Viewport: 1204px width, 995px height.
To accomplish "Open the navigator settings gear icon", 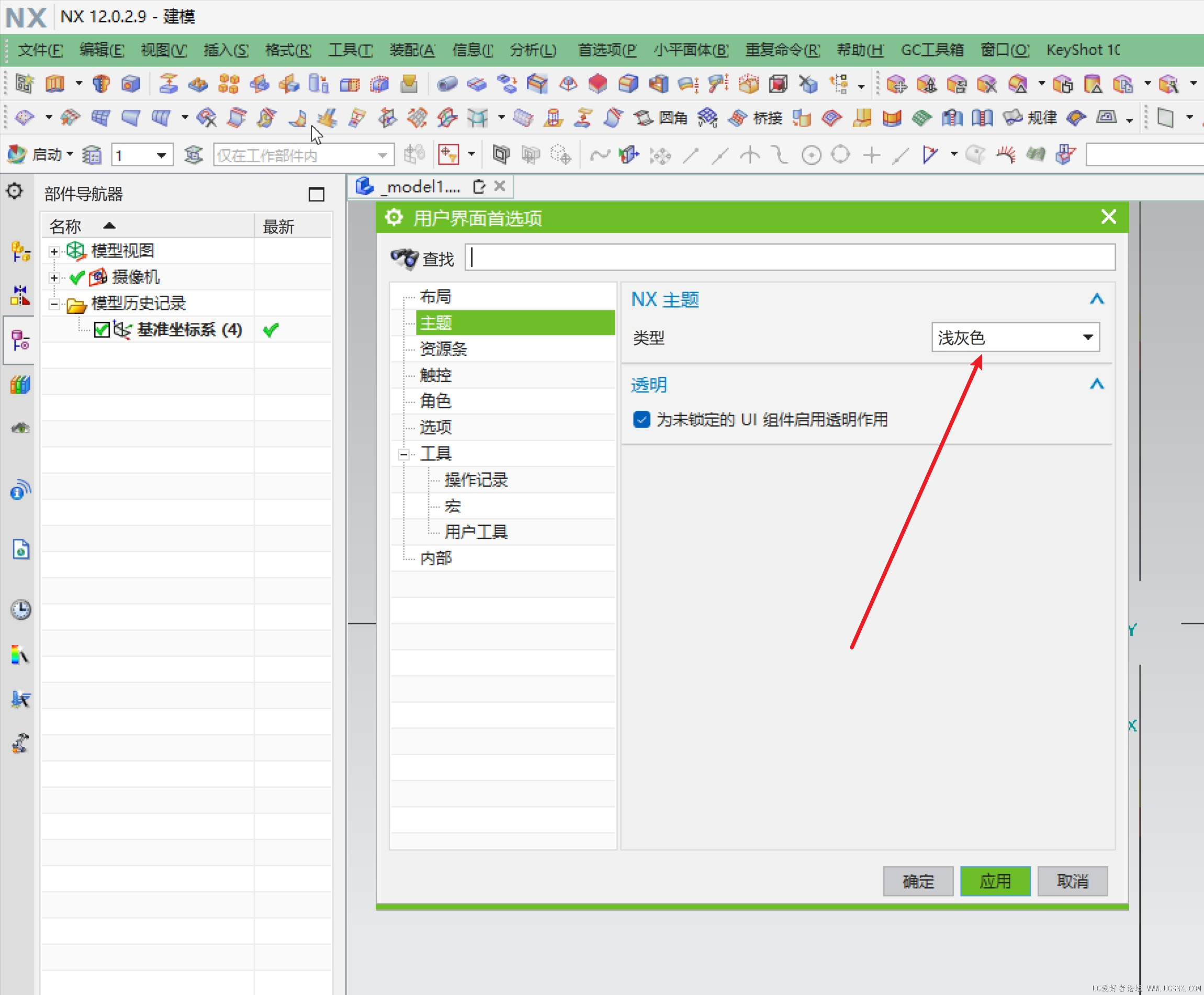I will [x=15, y=192].
